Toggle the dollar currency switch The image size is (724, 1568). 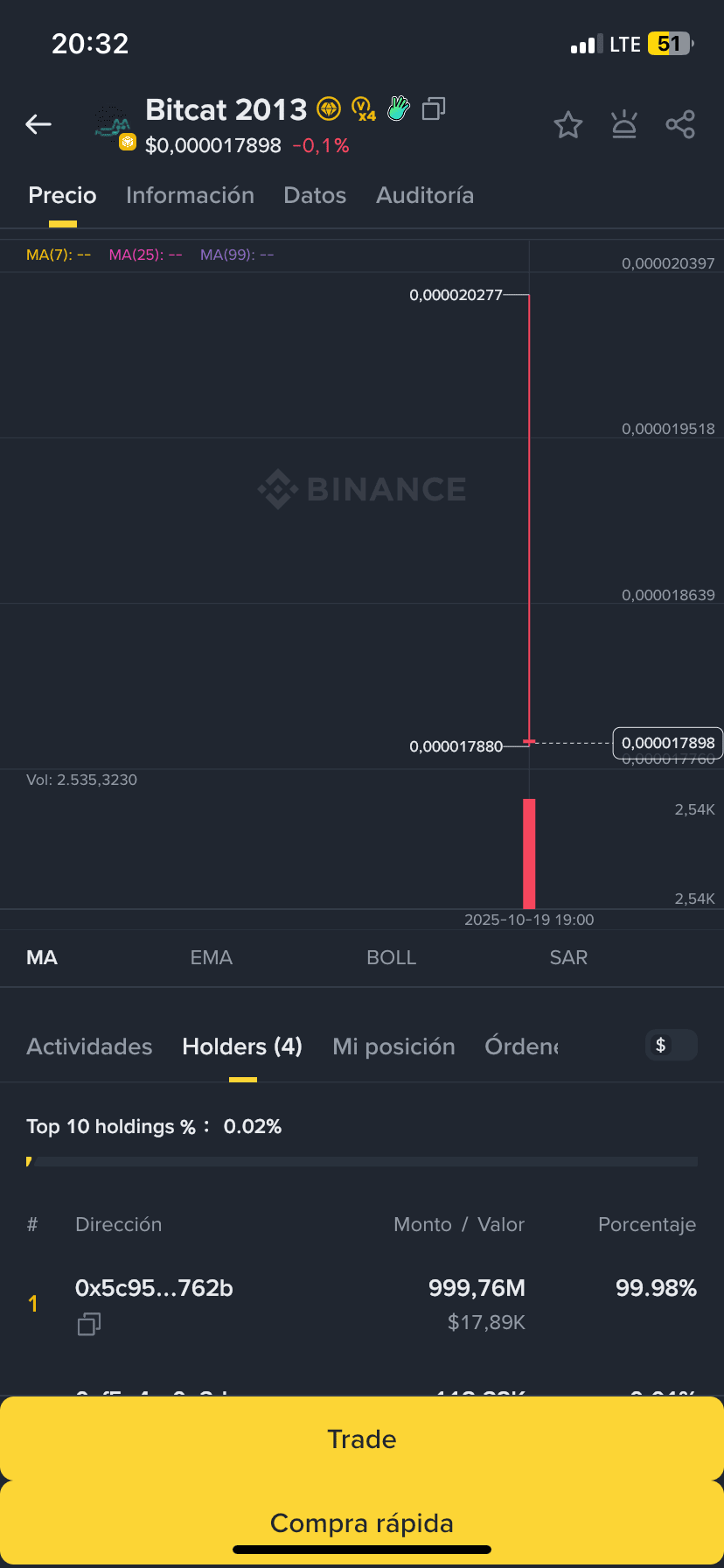672,1045
